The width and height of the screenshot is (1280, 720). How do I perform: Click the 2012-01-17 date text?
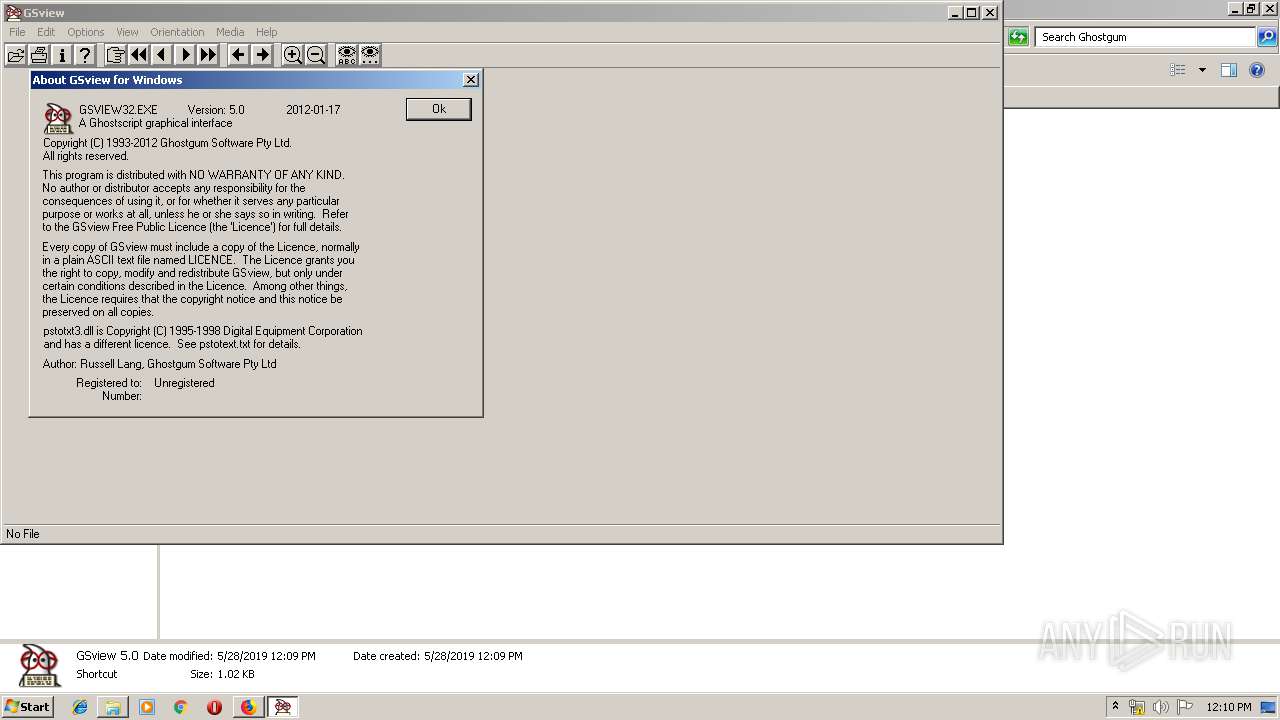pyautogui.click(x=313, y=110)
